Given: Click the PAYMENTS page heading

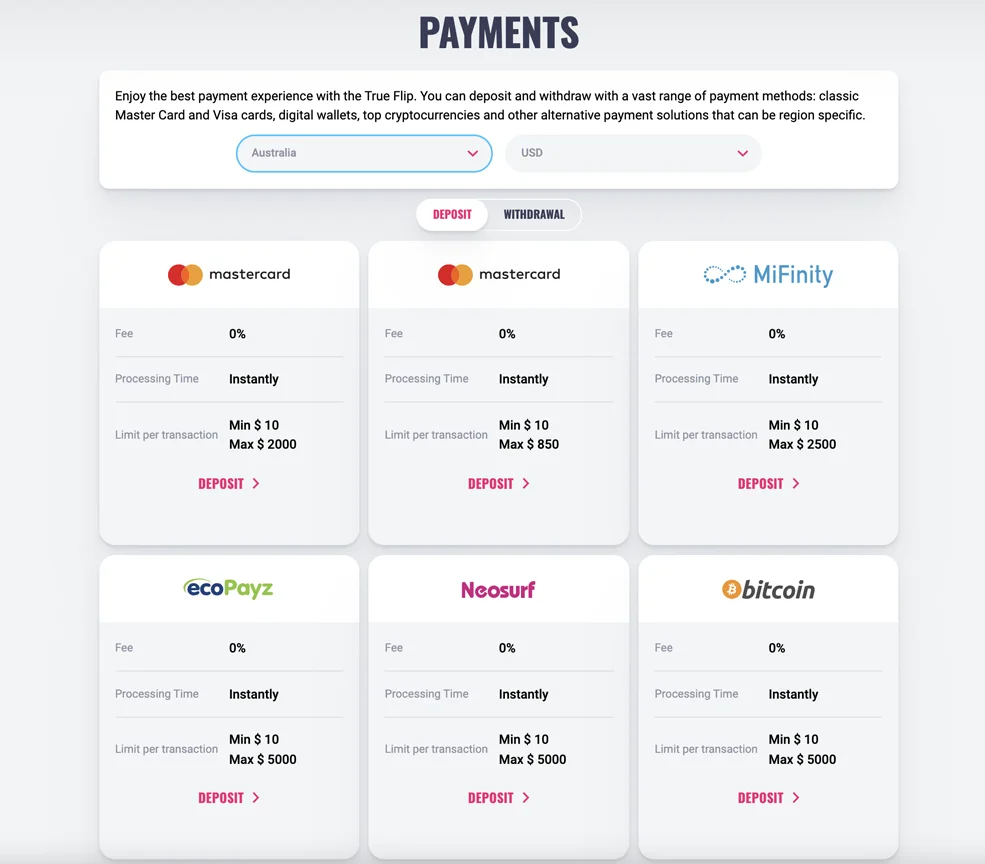Looking at the screenshot, I should 499,33.
